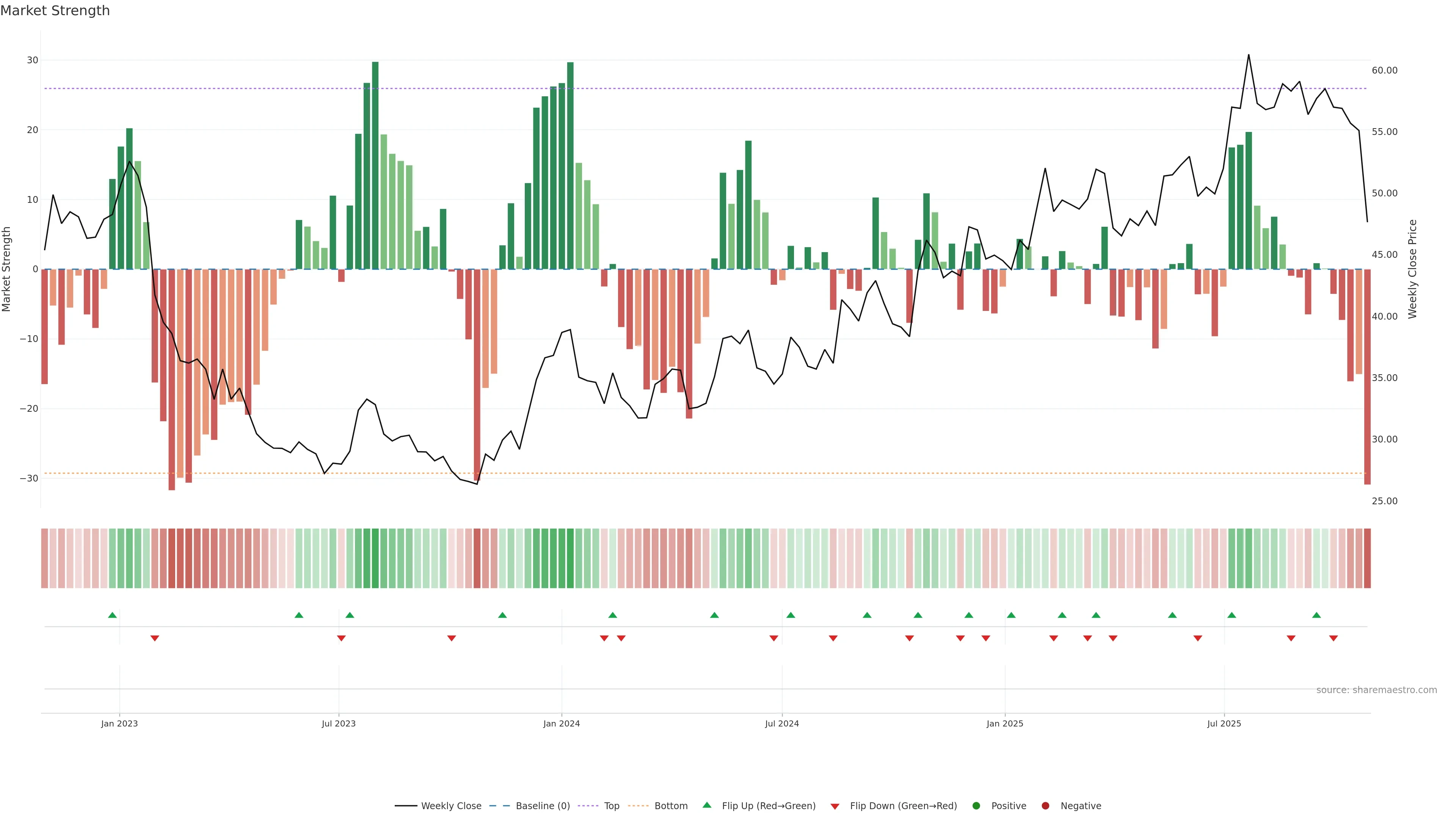Viewport: 1456px width, 819px height.
Task: Click the green flip-up marker just after Jul 2023
Action: 350,615
